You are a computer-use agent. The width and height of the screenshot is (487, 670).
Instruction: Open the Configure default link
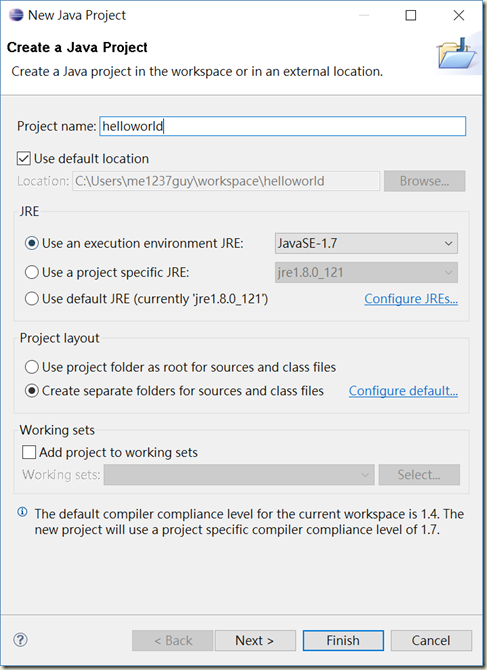point(403,391)
